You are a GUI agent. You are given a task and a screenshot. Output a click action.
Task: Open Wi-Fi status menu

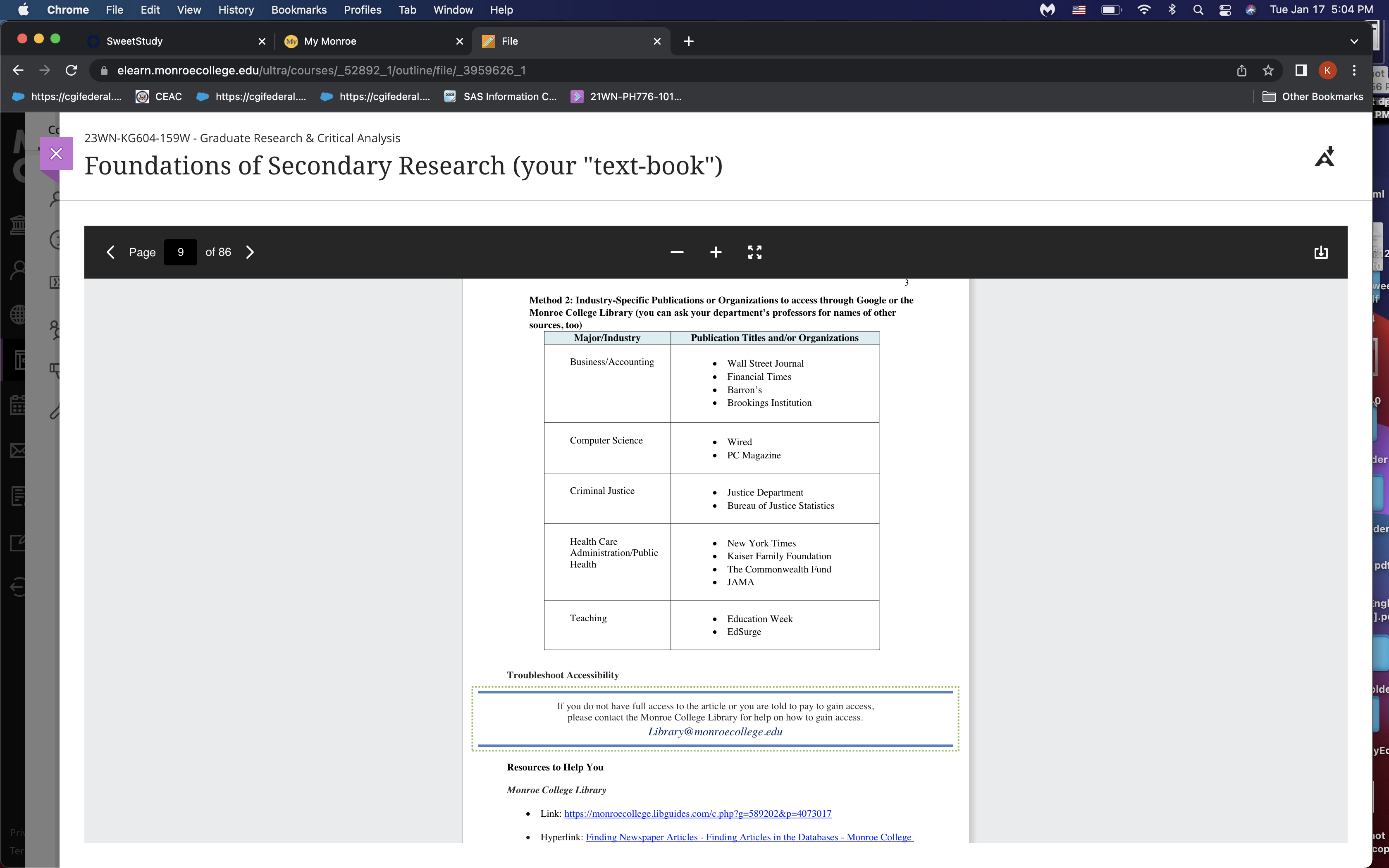coord(1143,10)
